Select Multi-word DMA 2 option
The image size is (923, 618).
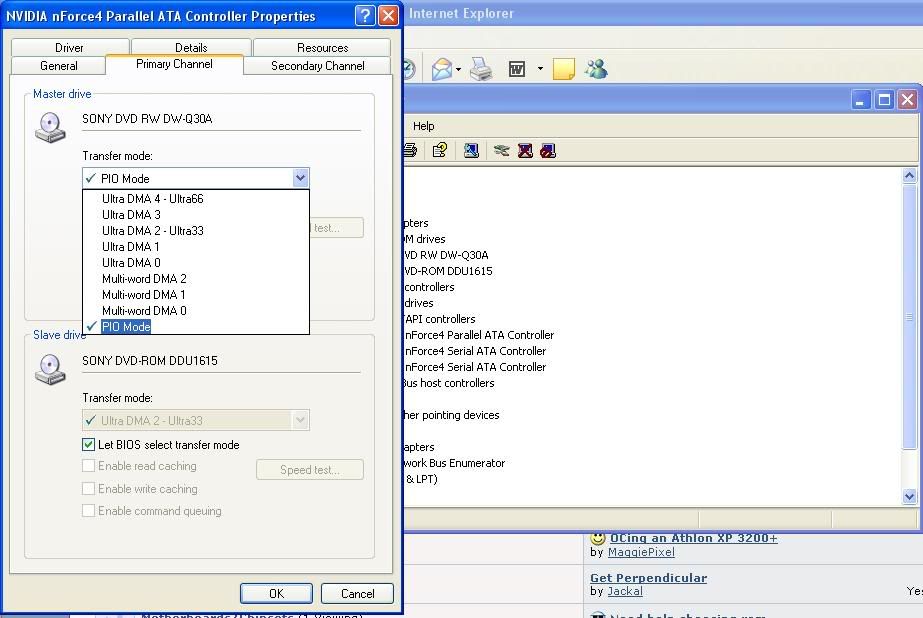(x=196, y=278)
